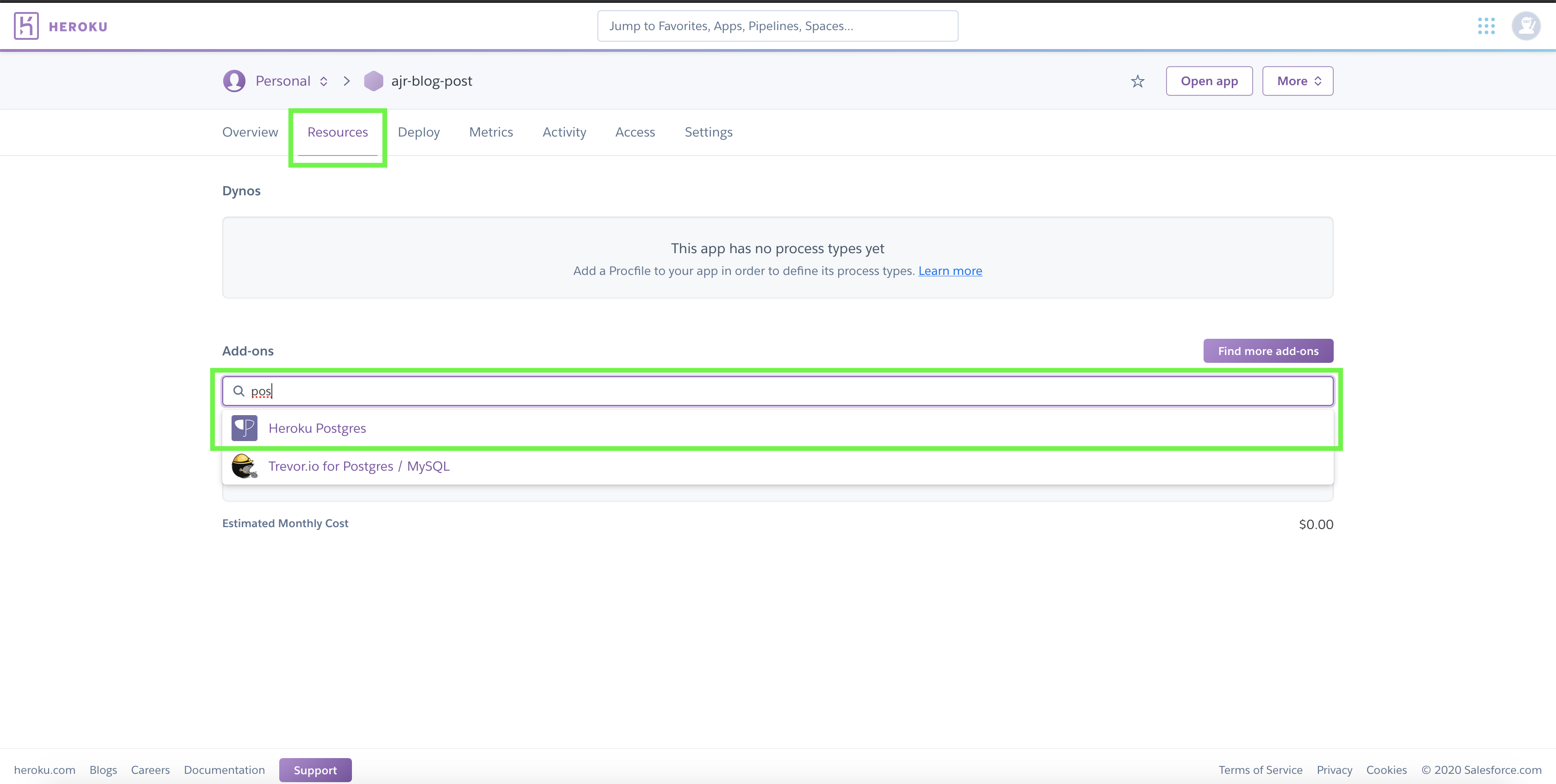1556x784 pixels.
Task: Click the Personal account avatar icon
Action: tap(234, 80)
